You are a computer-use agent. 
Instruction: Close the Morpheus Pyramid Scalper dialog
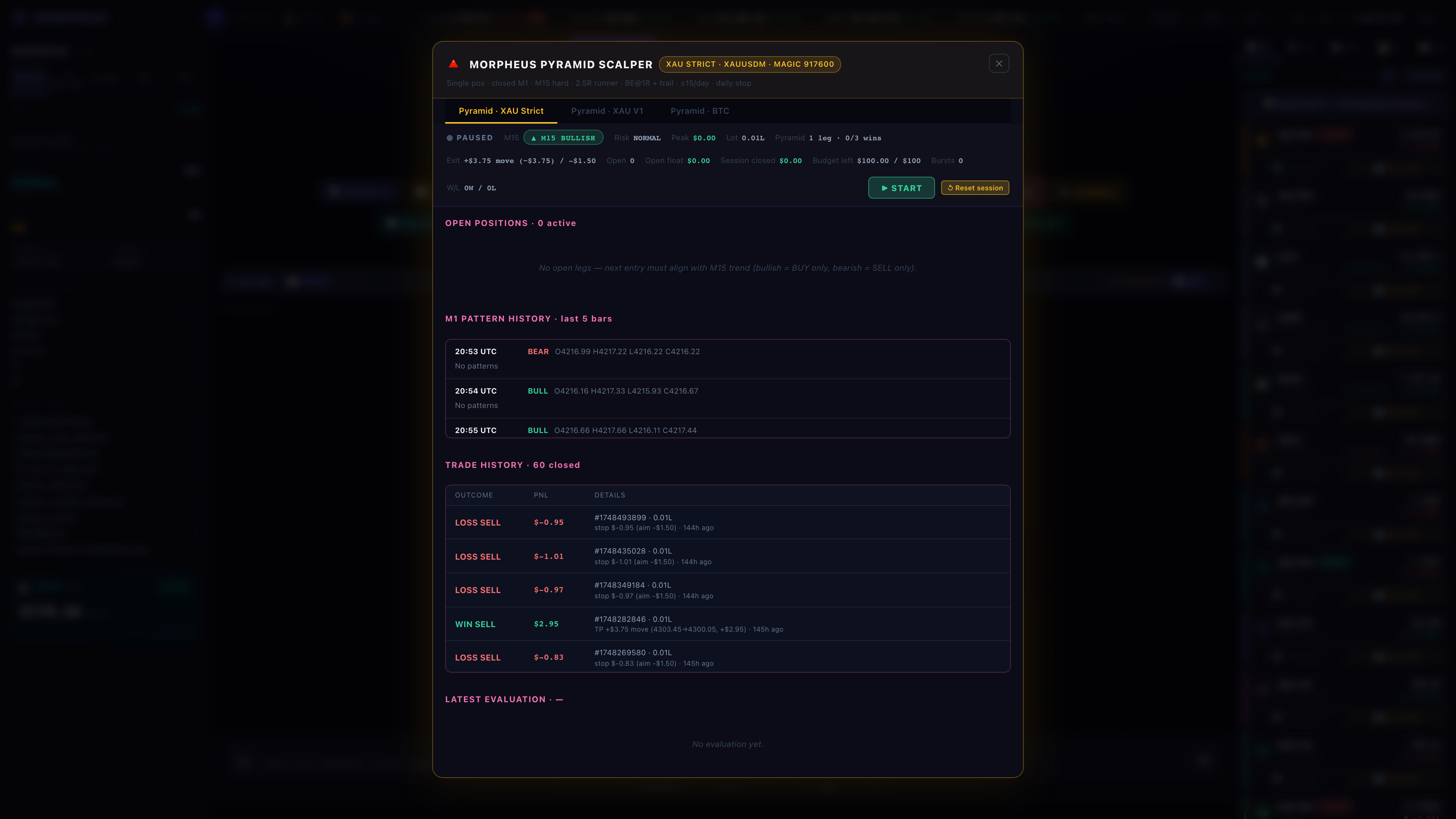tap(999, 64)
